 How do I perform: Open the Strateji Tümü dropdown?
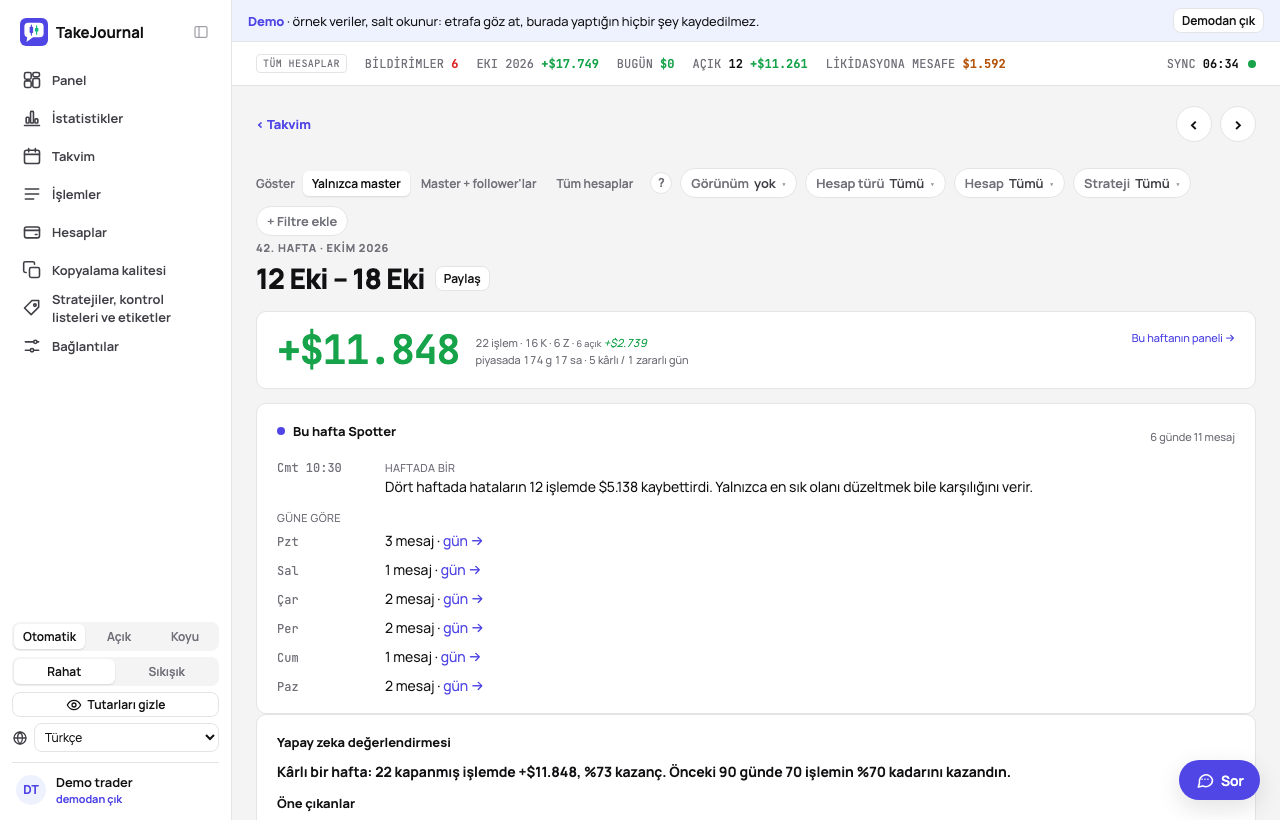click(1131, 184)
